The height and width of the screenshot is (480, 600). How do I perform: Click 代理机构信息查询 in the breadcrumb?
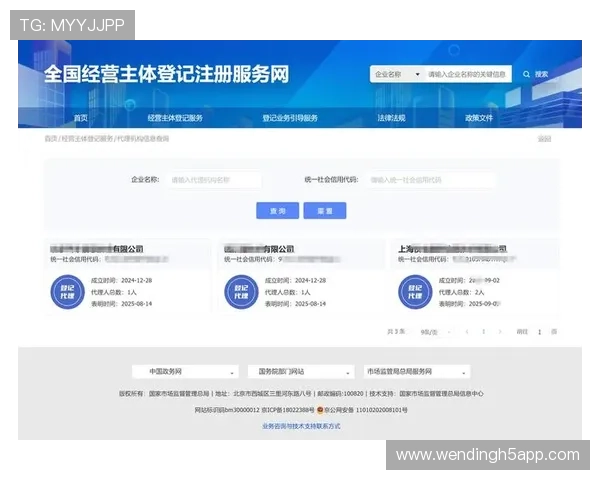coord(143,139)
